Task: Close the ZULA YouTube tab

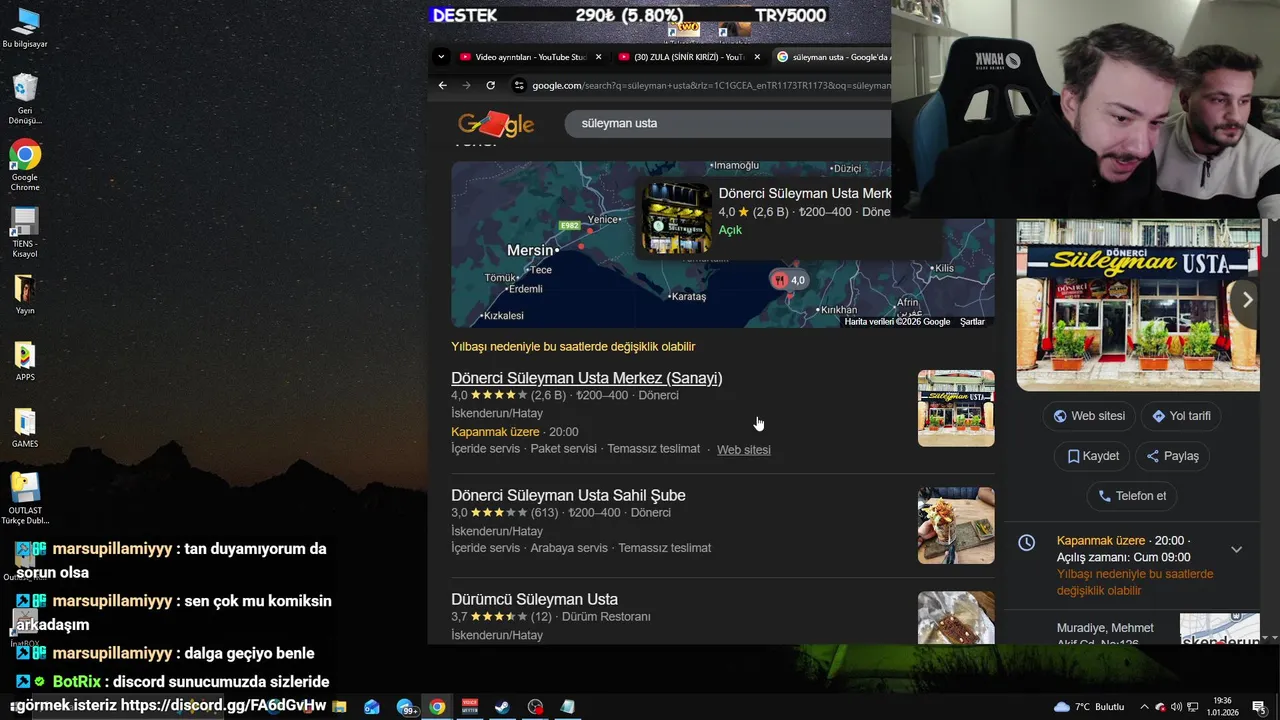Action: click(x=757, y=57)
